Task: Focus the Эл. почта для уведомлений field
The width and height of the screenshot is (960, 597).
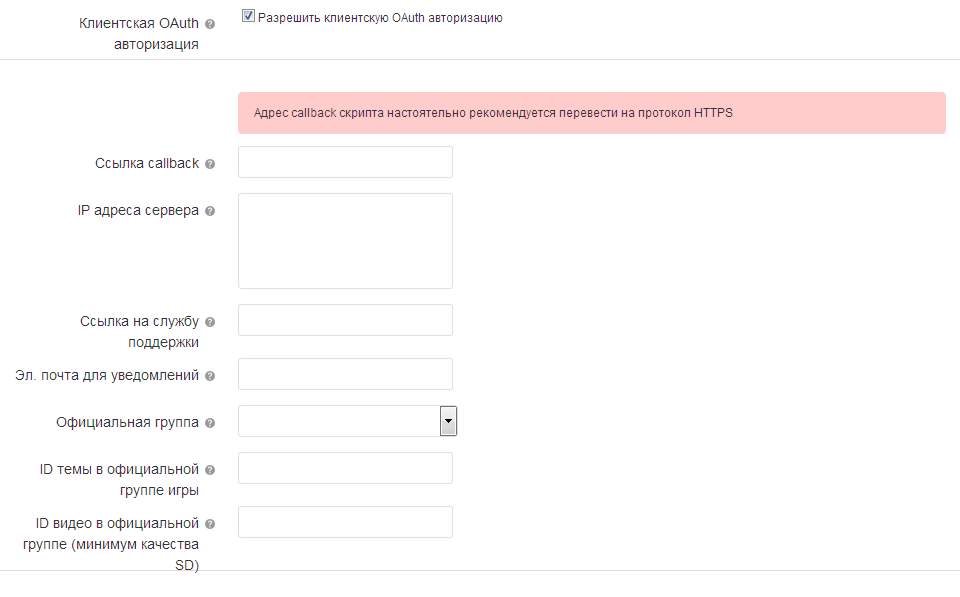Action: (x=345, y=374)
